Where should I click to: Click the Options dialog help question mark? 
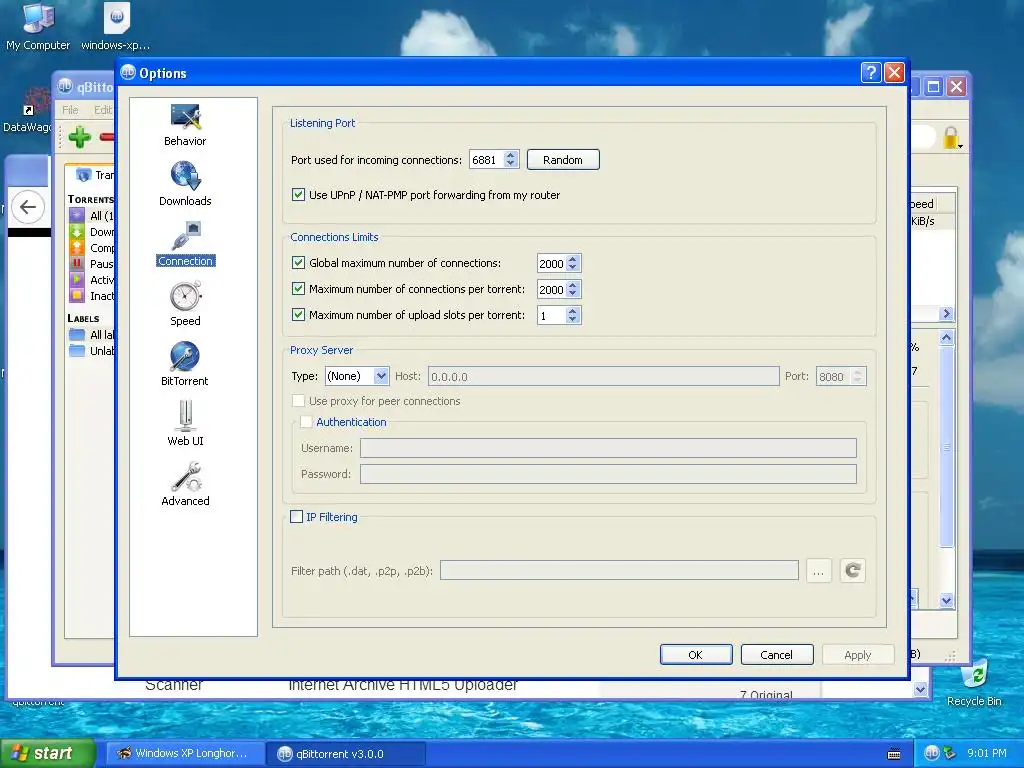pos(871,72)
